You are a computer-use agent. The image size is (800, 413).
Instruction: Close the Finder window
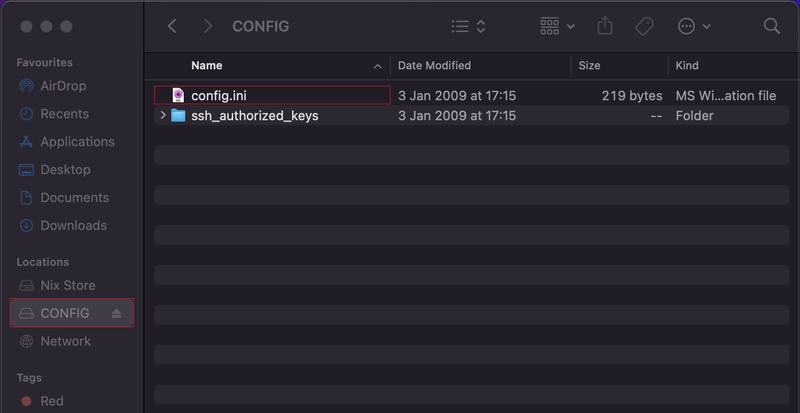(27, 27)
